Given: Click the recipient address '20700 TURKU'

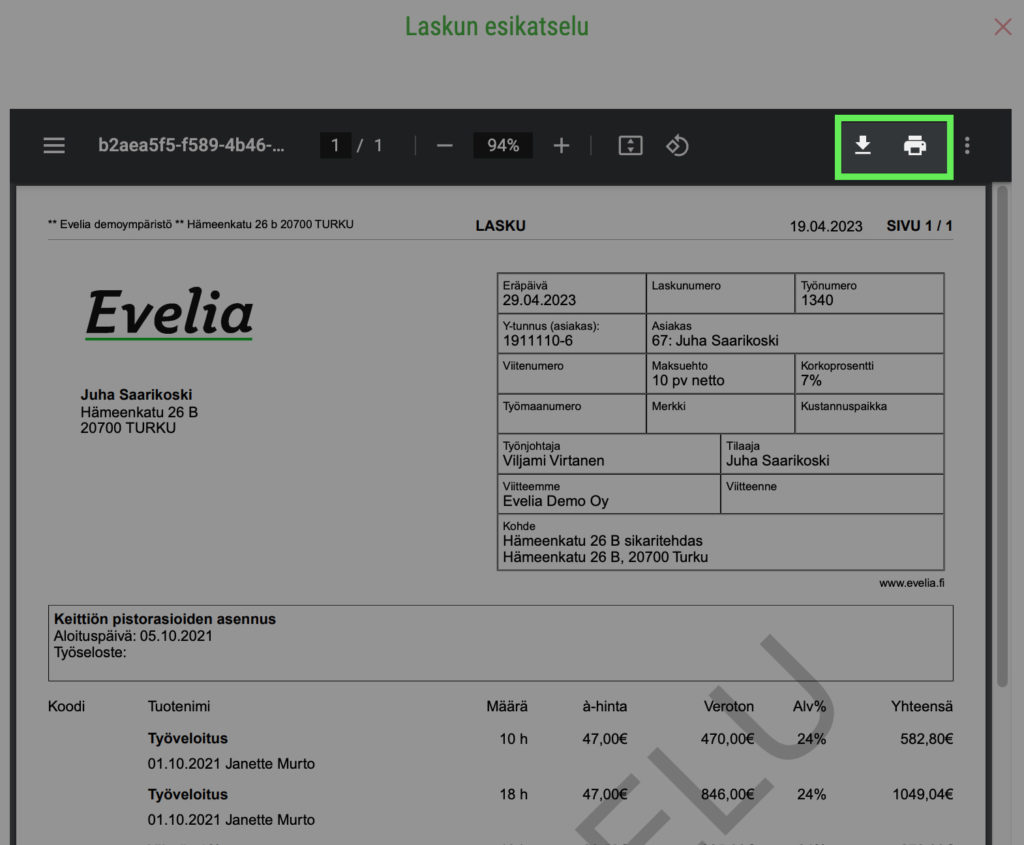Looking at the screenshot, I should pos(128,428).
